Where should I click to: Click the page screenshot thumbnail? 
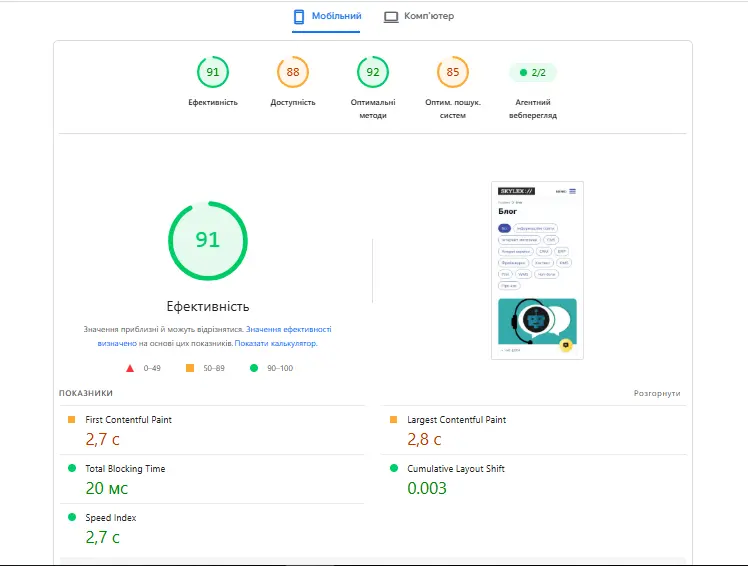point(537,270)
